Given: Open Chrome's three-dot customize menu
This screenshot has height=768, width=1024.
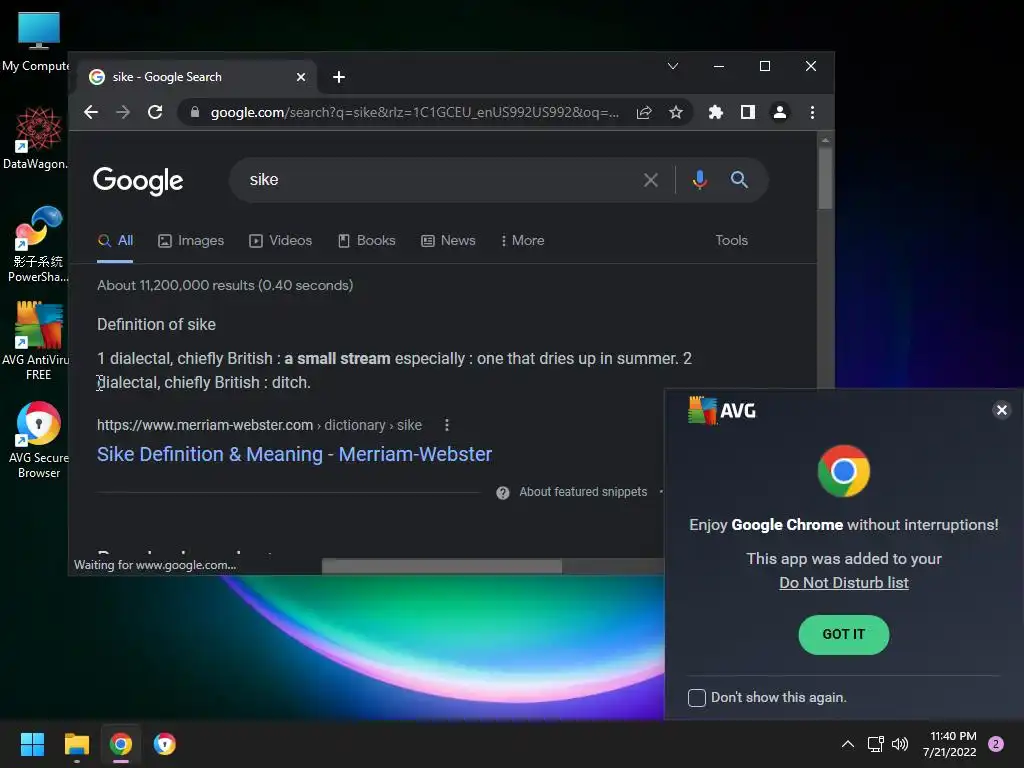Looking at the screenshot, I should coord(812,112).
